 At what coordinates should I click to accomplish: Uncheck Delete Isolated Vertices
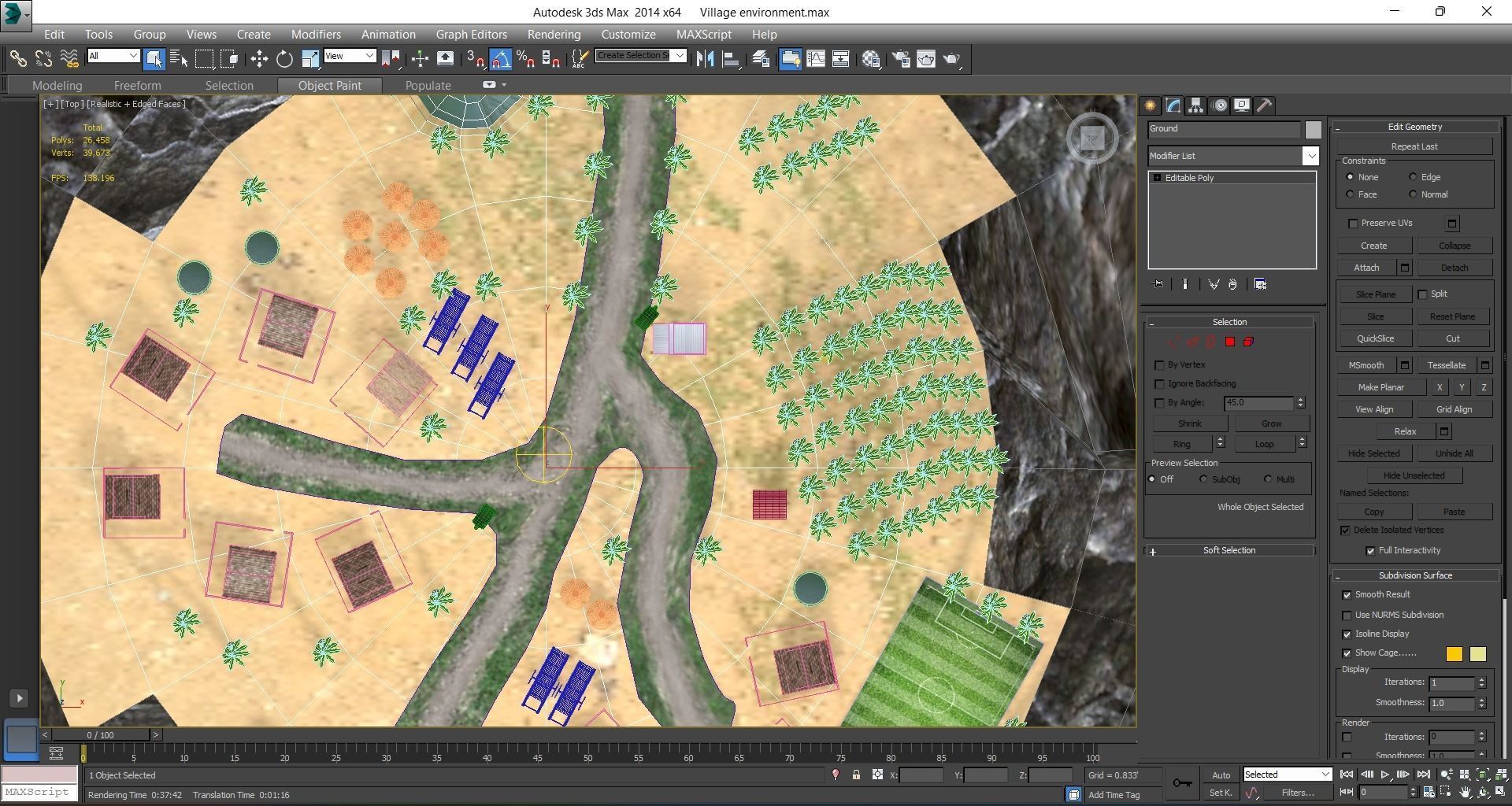click(1345, 531)
